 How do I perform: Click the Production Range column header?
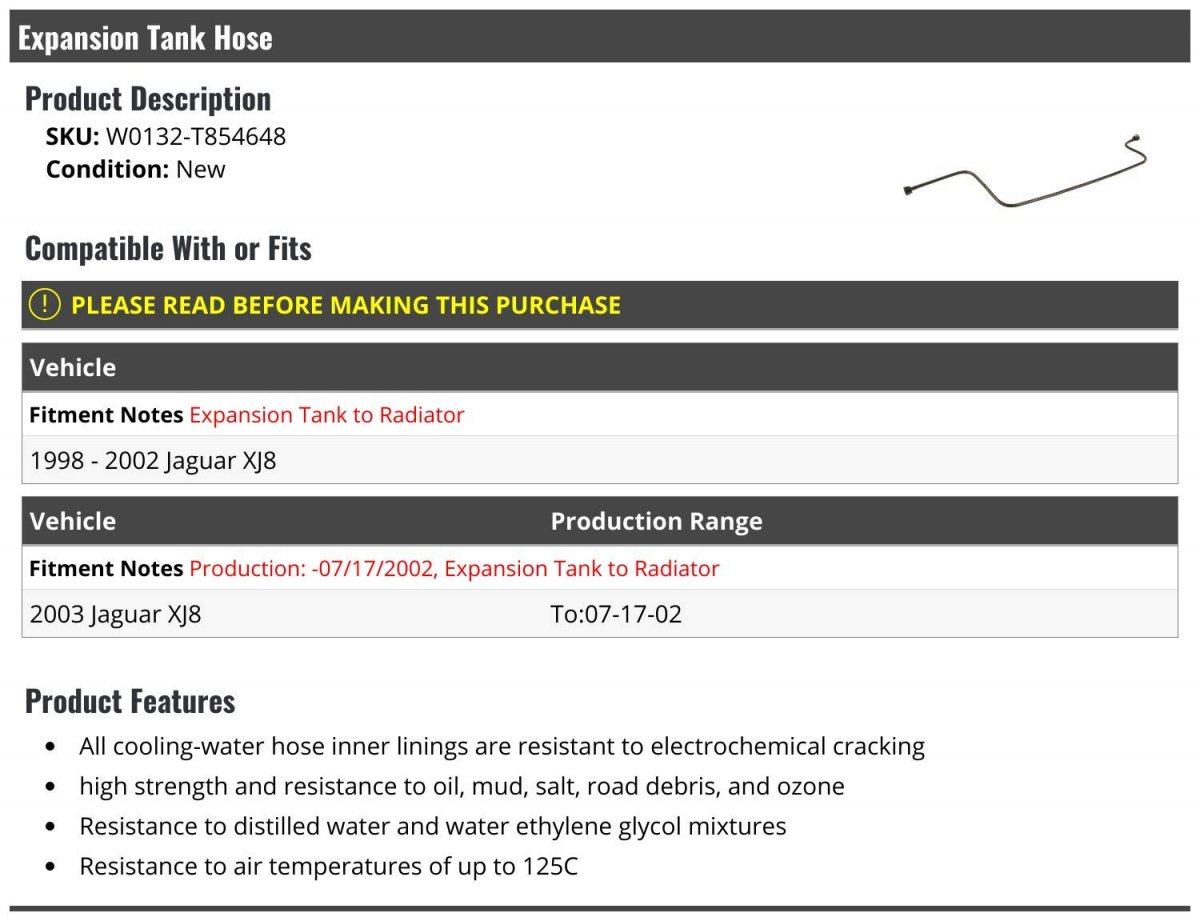(x=656, y=521)
